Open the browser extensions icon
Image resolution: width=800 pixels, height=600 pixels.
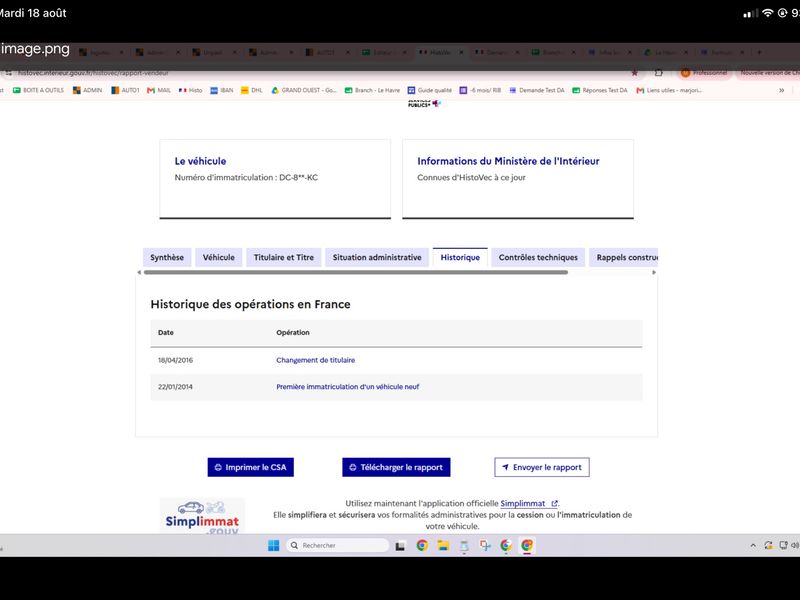pyautogui.click(x=659, y=73)
